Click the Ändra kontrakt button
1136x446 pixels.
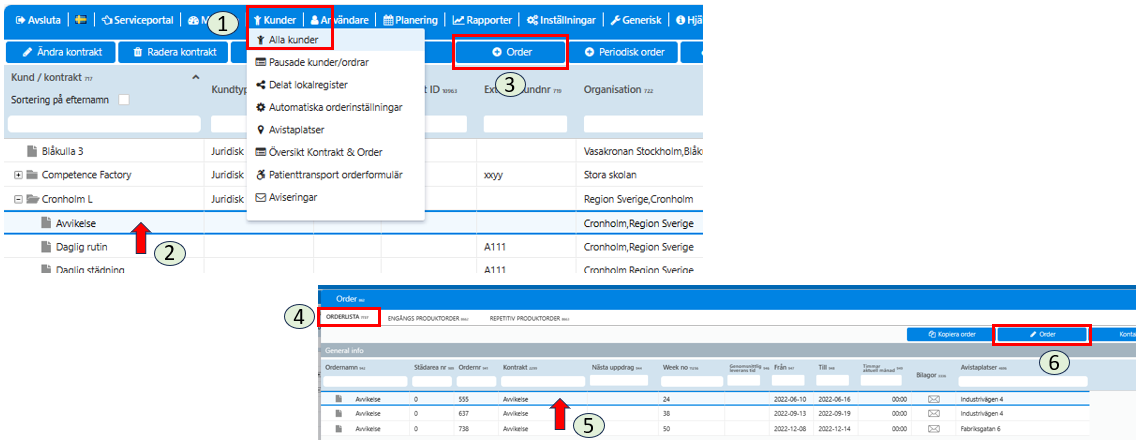point(59,52)
